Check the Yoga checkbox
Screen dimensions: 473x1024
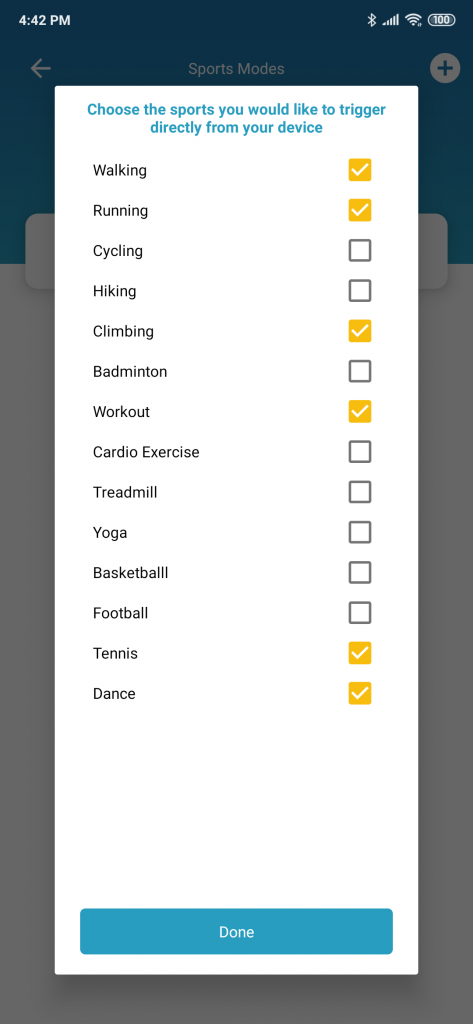(x=360, y=532)
